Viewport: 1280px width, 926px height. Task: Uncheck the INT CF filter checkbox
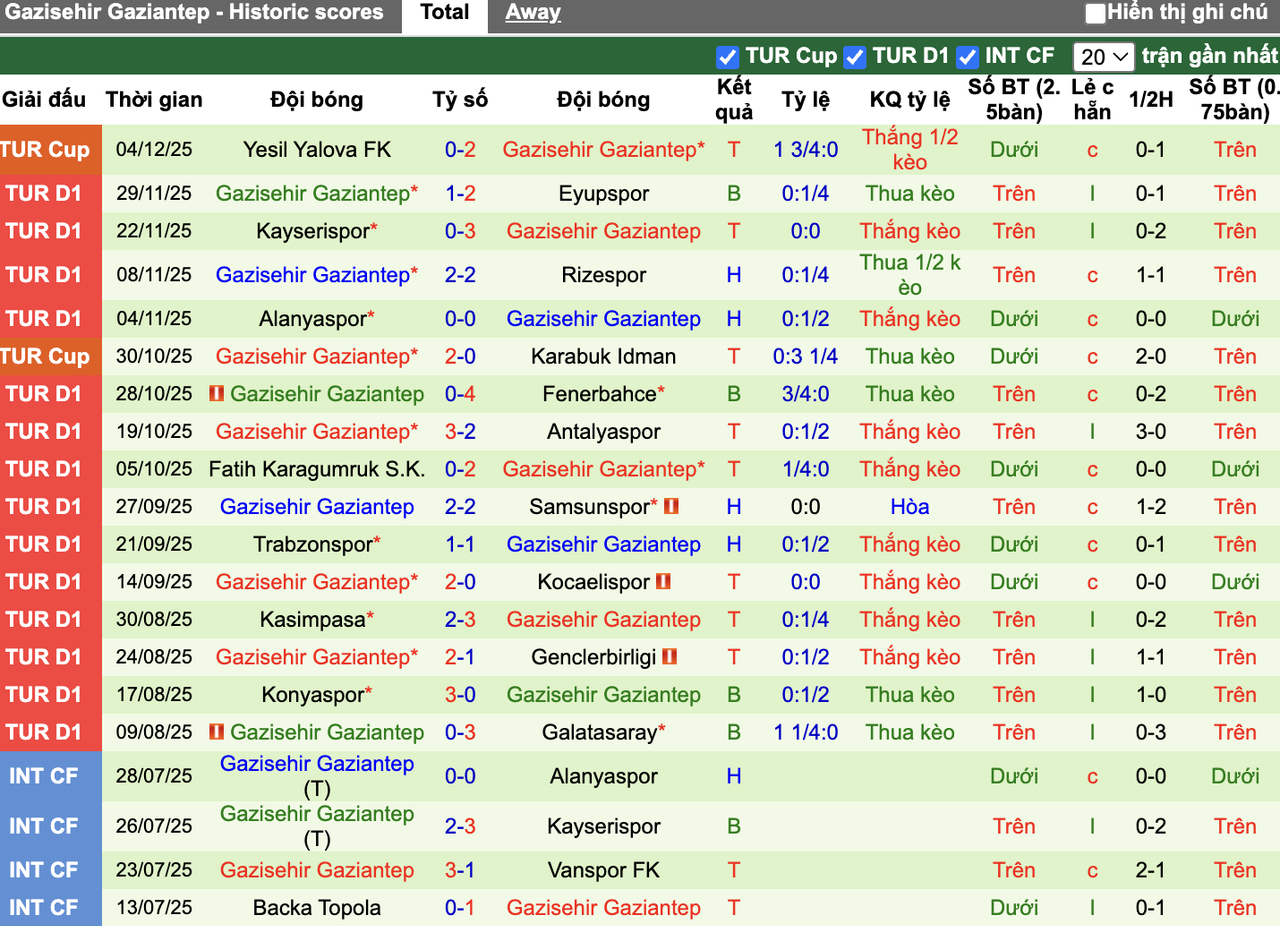pos(967,57)
